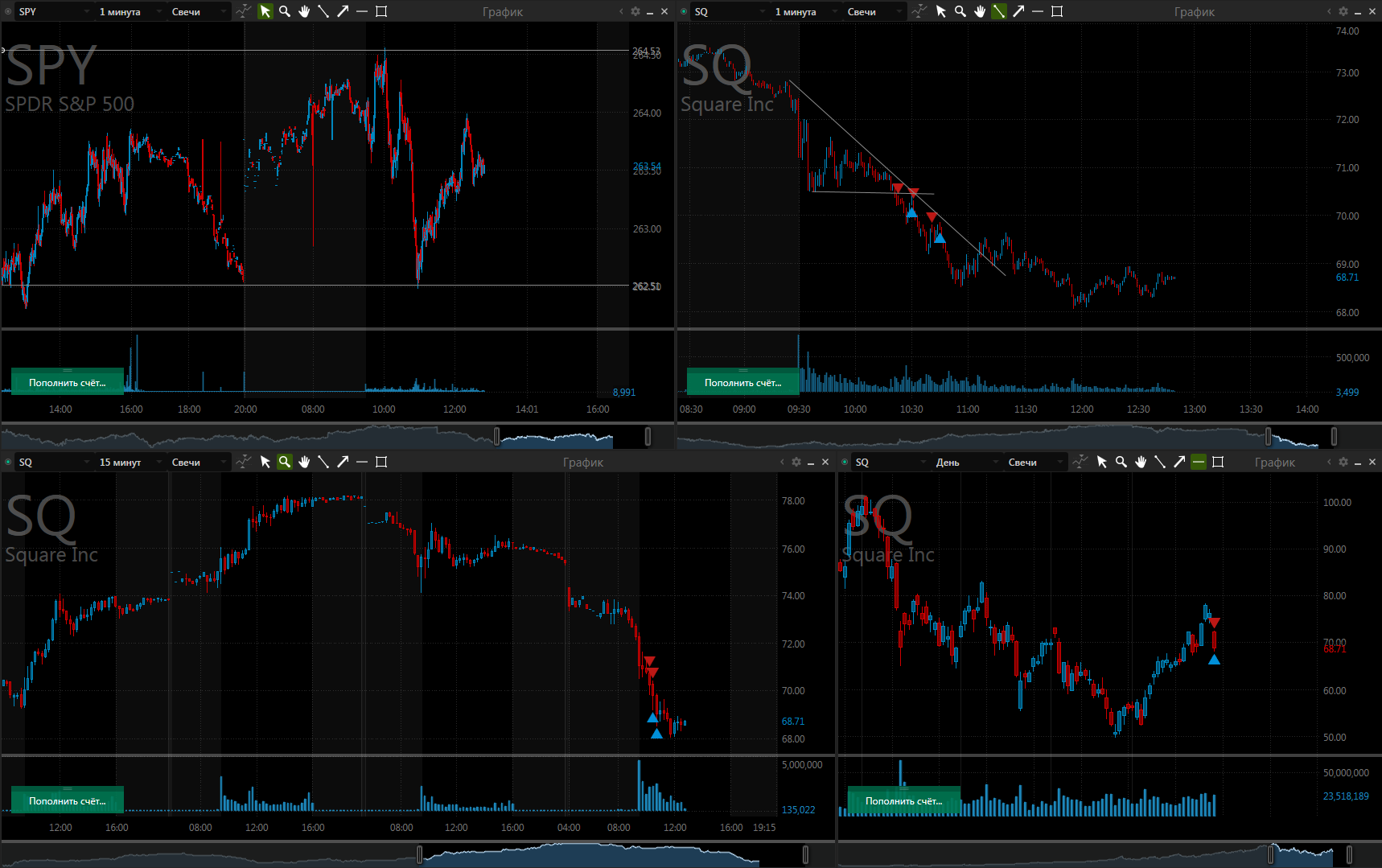Select pointer tool in SQ 1-minute chart

[x=941, y=11]
